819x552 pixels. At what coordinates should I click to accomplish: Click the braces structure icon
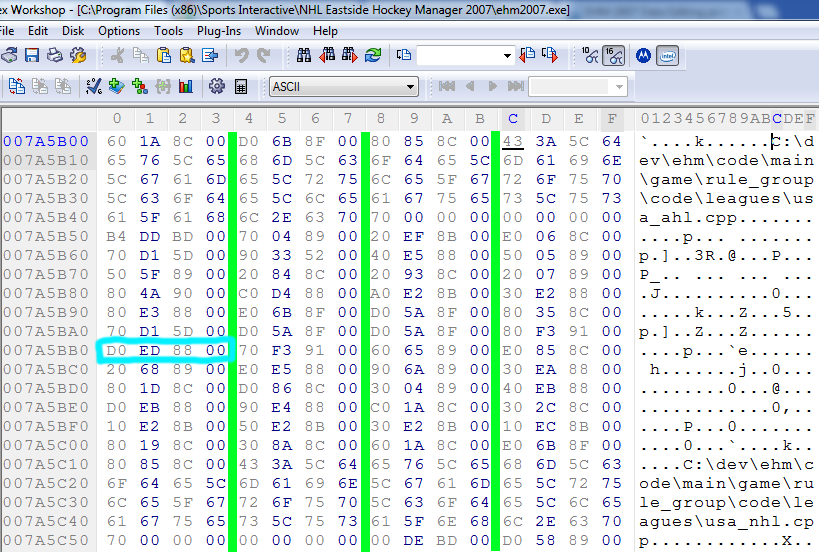pyautogui.click(x=162, y=86)
